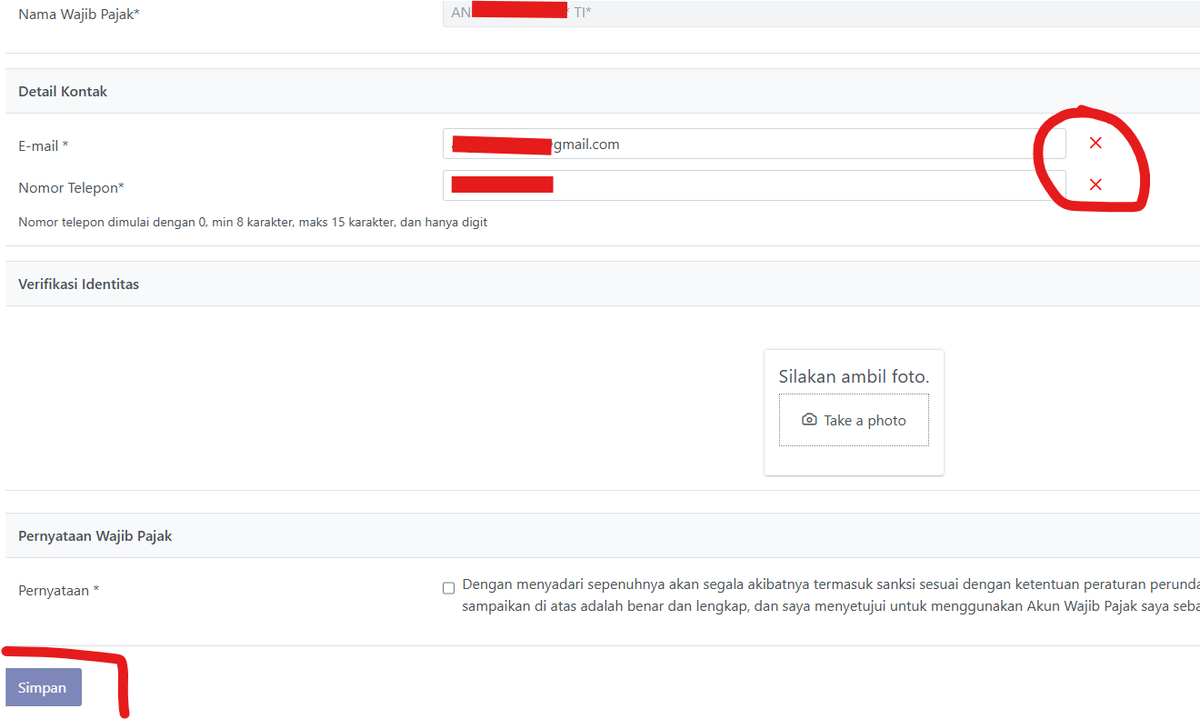Focus the E-mail input field
This screenshot has width=1200, height=719.
[x=754, y=144]
